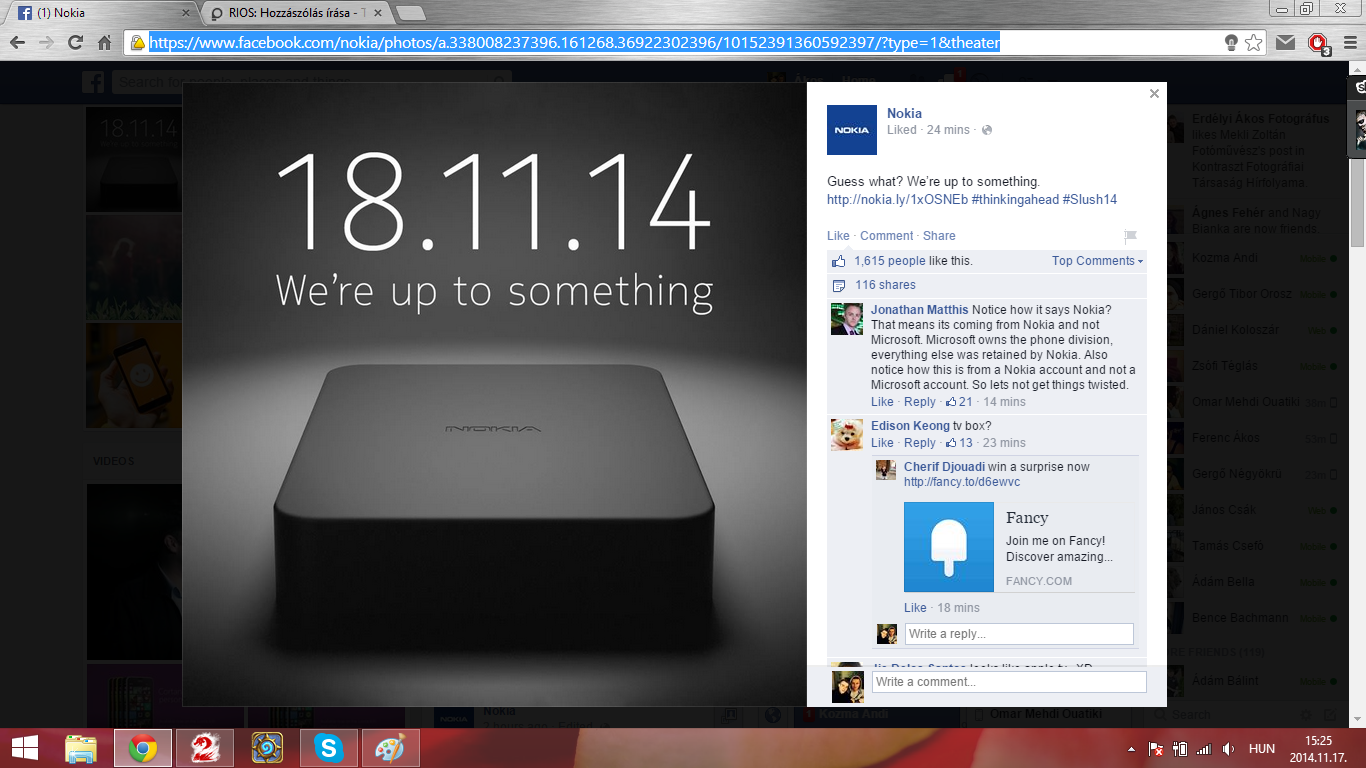Bookmark this page with the star icon
The image size is (1366, 768).
coord(1254,43)
